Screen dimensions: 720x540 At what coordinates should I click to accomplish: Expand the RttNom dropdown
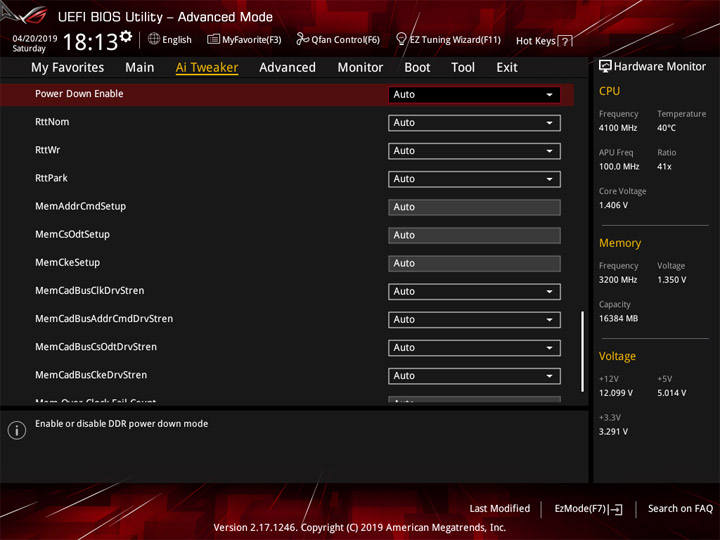pyautogui.click(x=474, y=123)
